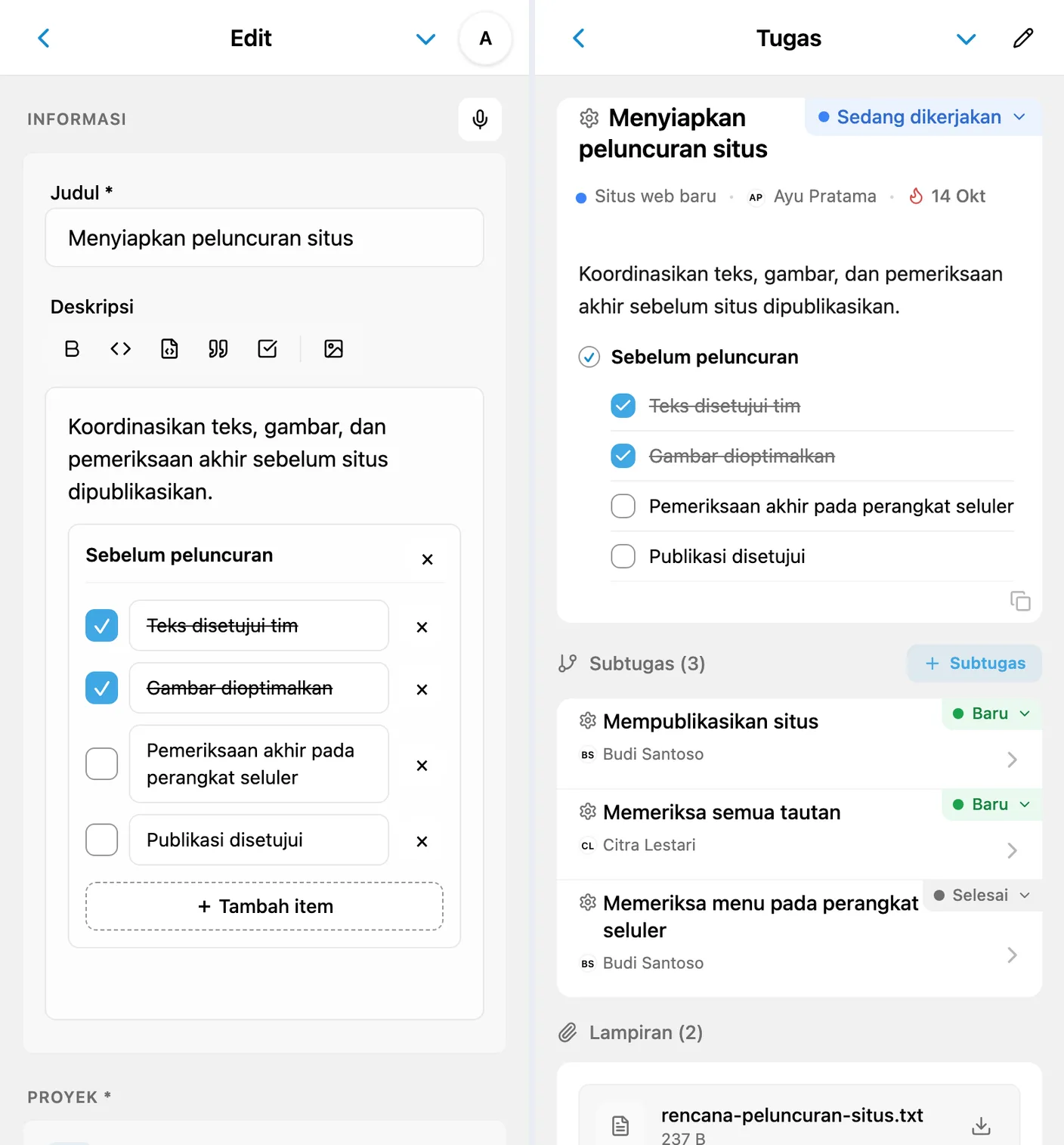The width and height of the screenshot is (1064, 1145).
Task: Click the '+ Tambah item' button
Action: click(x=264, y=906)
